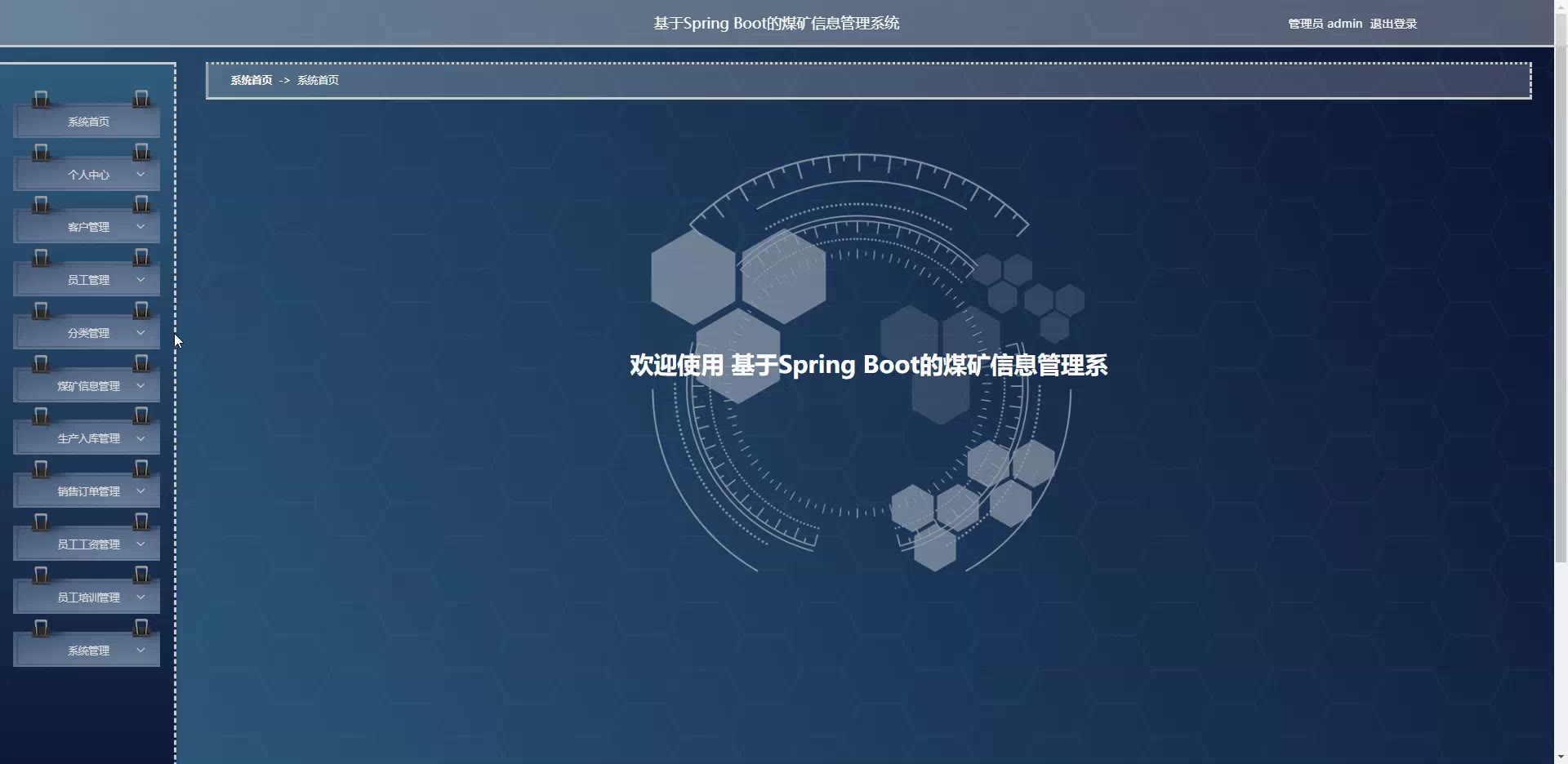This screenshot has width=1568, height=764.
Task: Expand the chevron next to 销售订单管理
Action: click(140, 491)
